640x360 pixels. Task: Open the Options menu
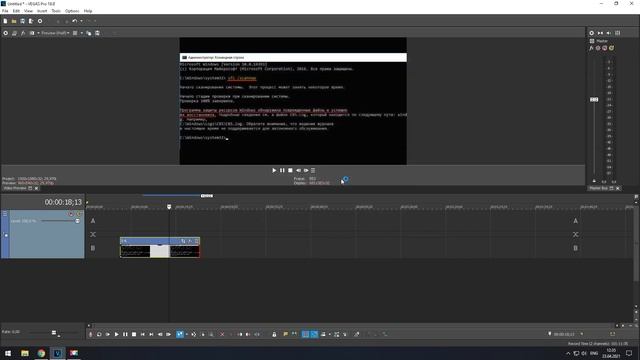click(x=72, y=11)
